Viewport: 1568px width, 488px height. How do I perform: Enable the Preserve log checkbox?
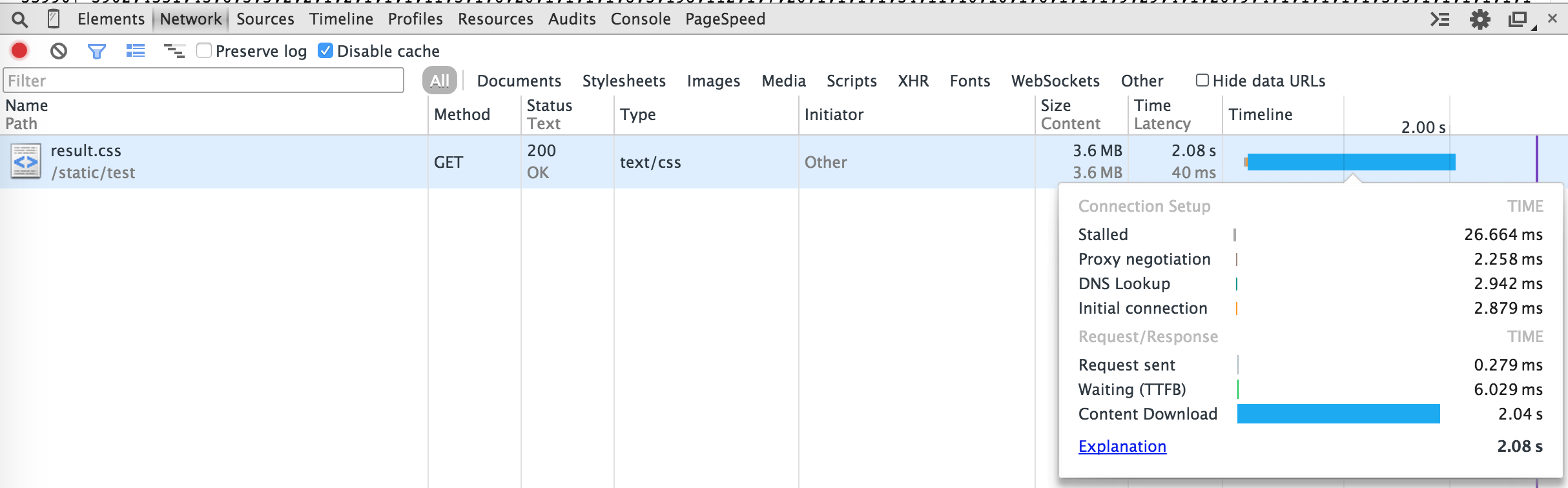pyautogui.click(x=204, y=50)
